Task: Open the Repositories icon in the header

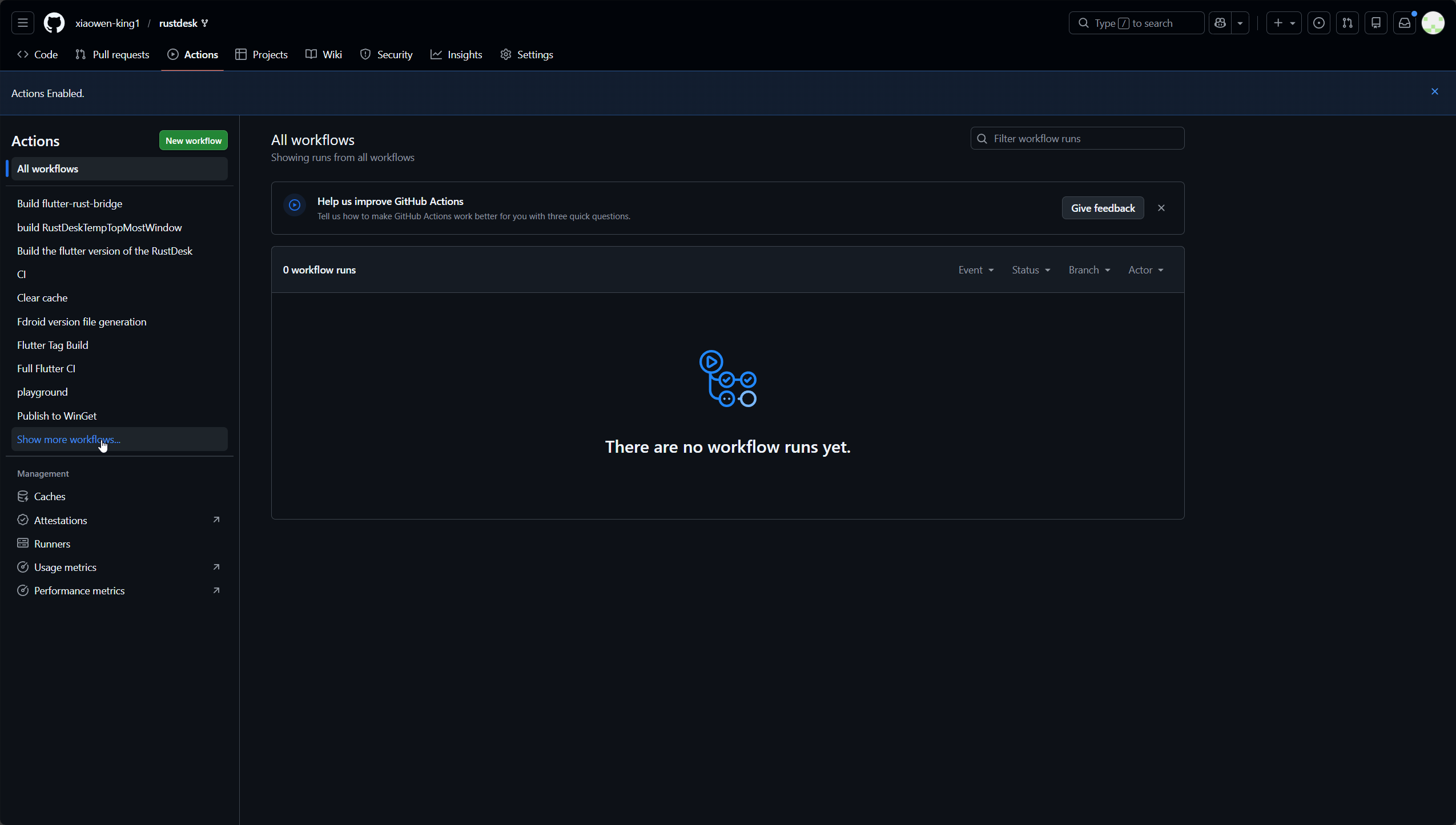Action: 1375,23
